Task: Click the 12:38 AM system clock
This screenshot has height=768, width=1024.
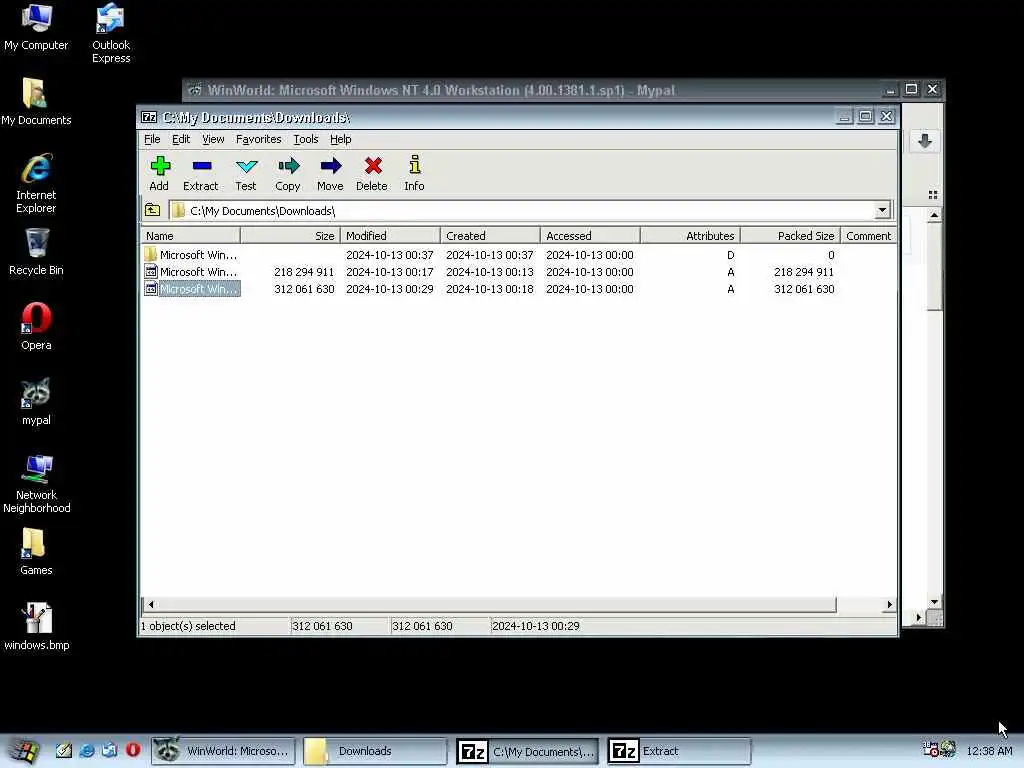Action: pyautogui.click(x=989, y=751)
